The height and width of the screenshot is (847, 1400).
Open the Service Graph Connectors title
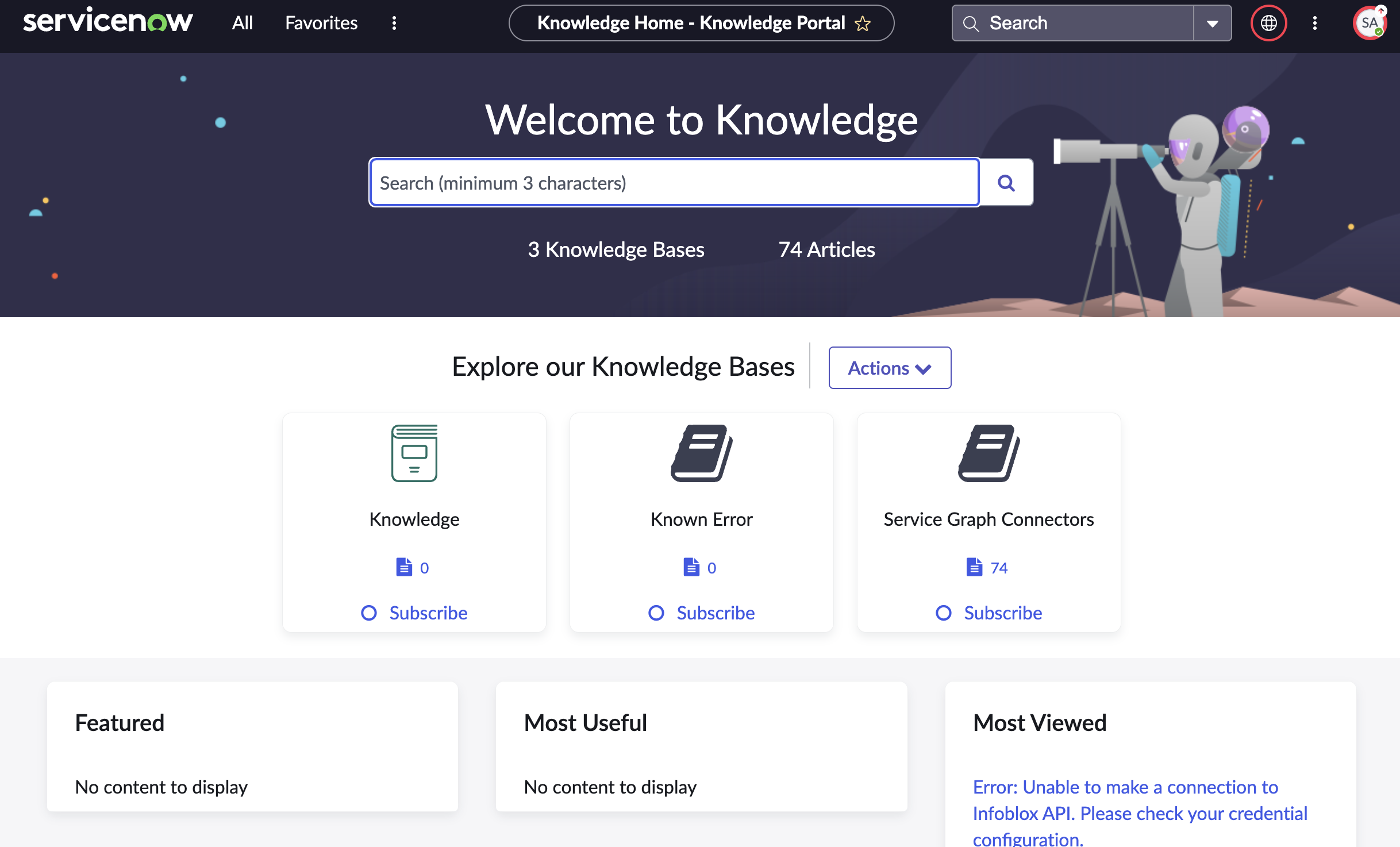coord(989,519)
